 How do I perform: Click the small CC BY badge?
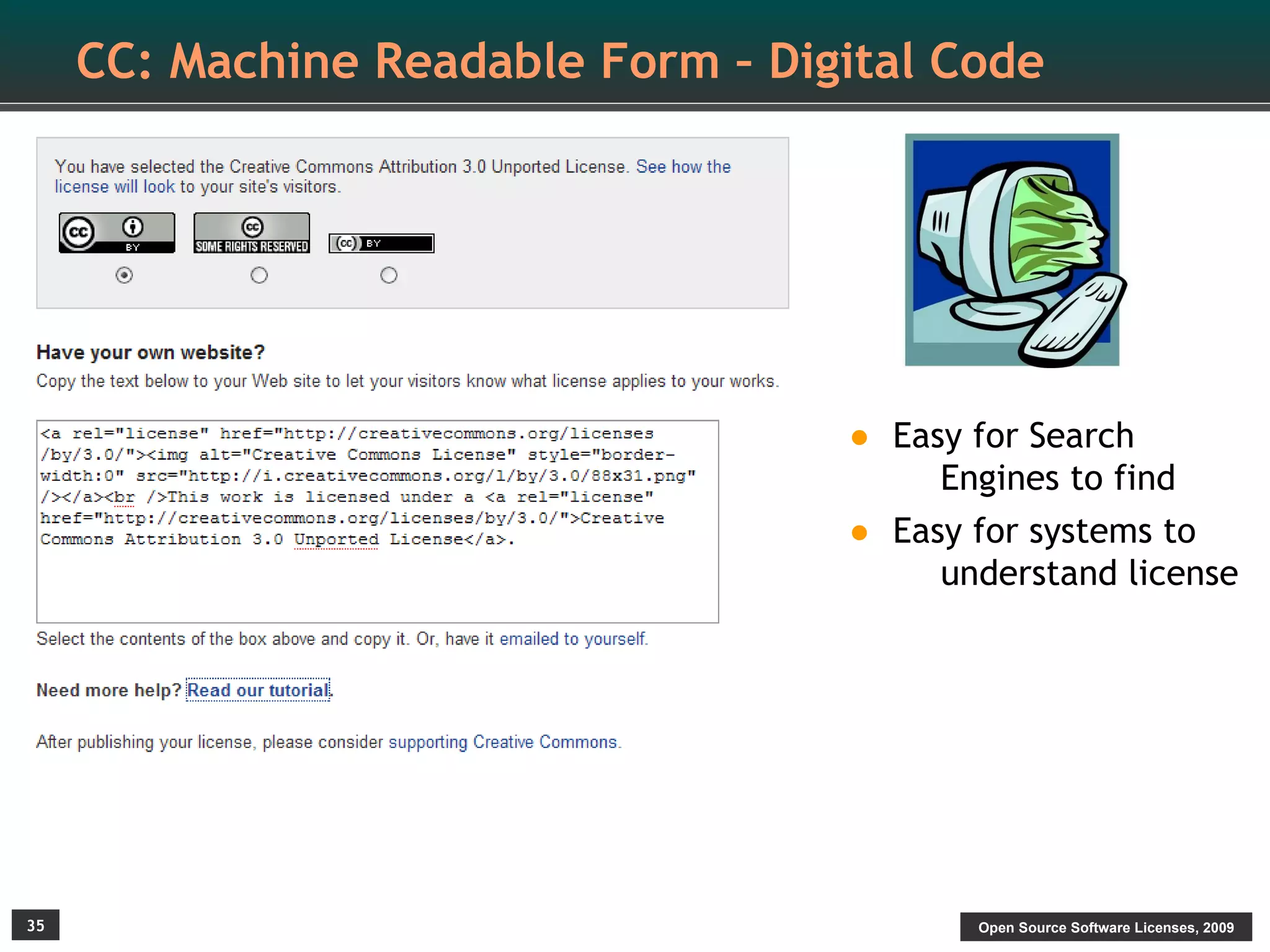pyautogui.click(x=381, y=243)
